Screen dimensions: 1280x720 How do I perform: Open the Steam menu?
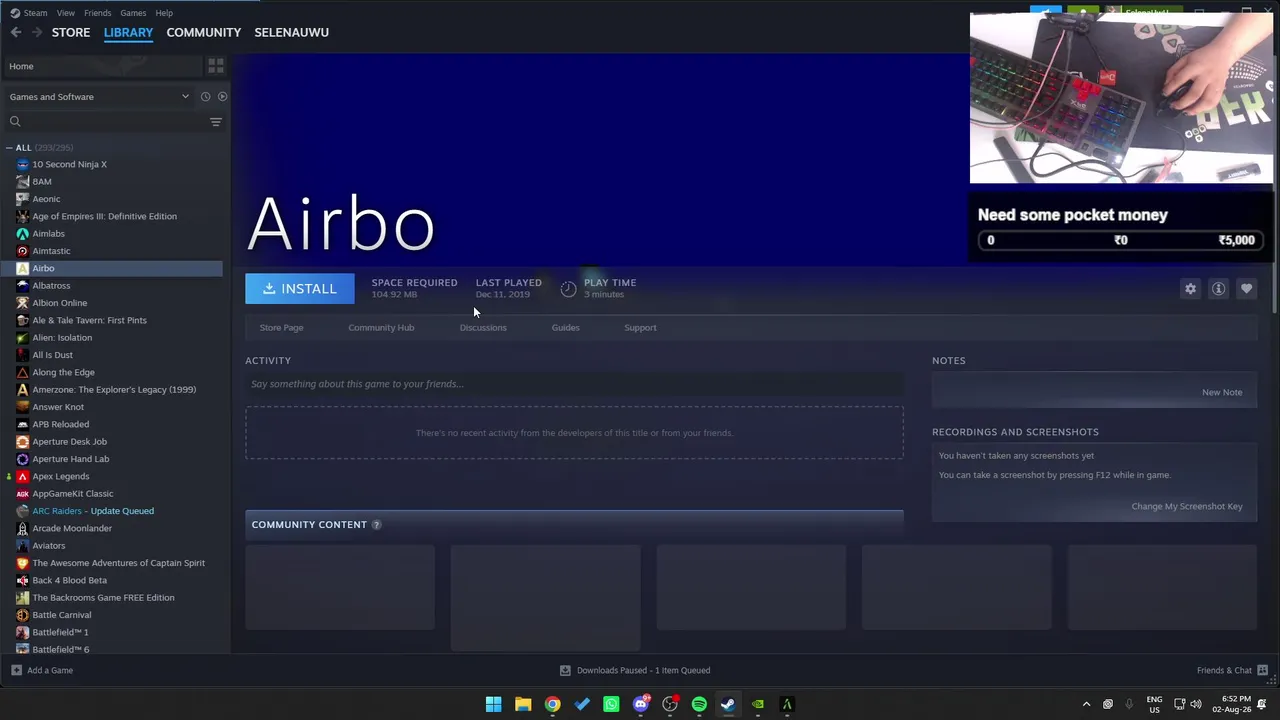click(x=35, y=13)
